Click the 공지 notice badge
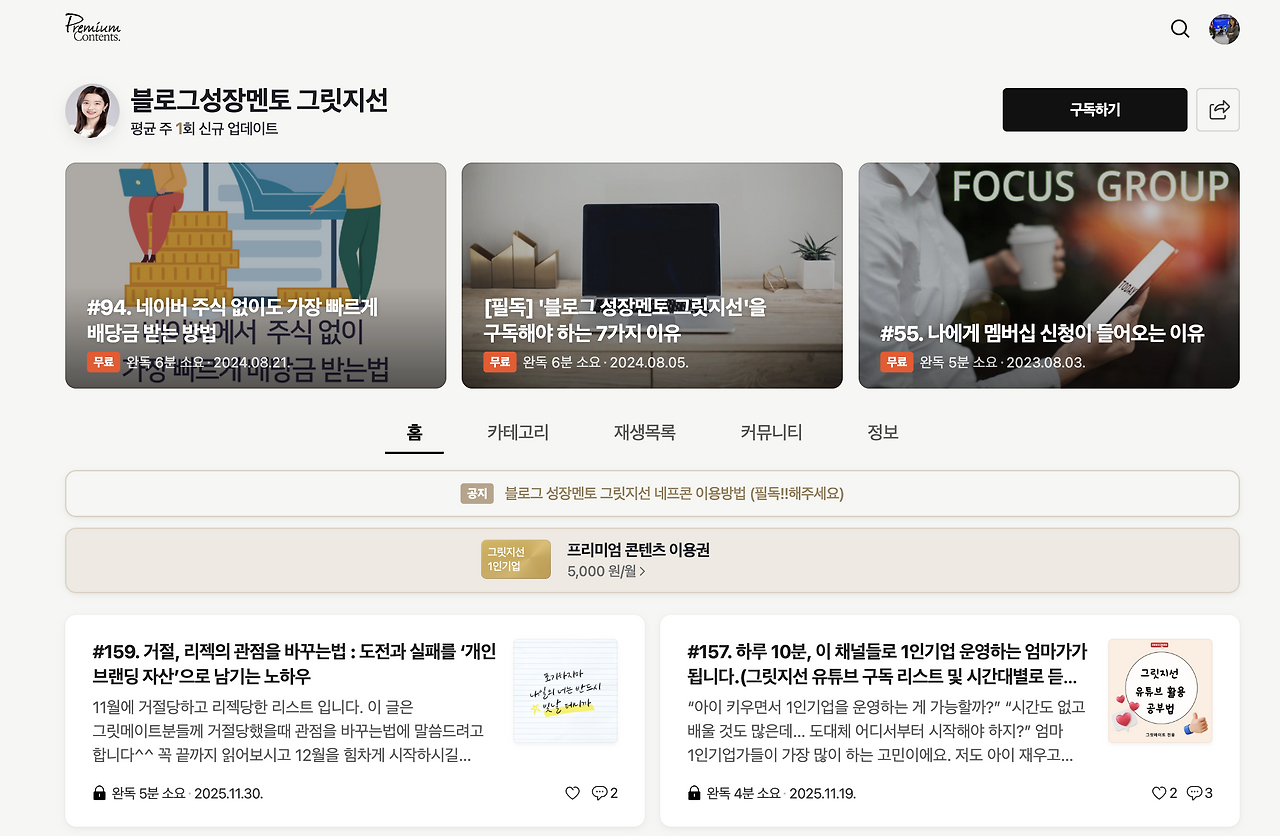 click(x=477, y=494)
